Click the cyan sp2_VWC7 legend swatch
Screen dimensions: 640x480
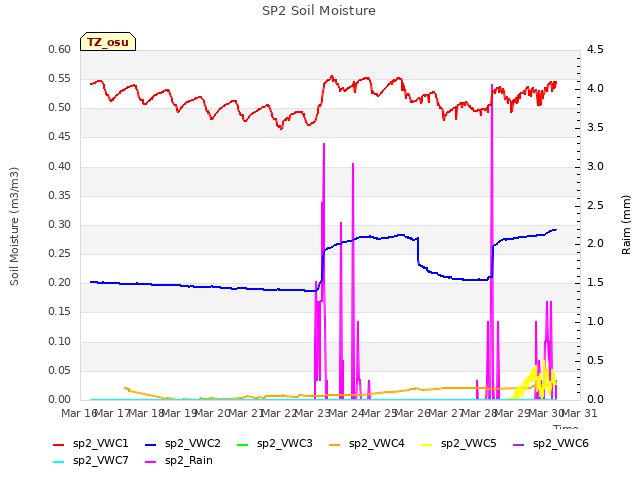point(58,462)
